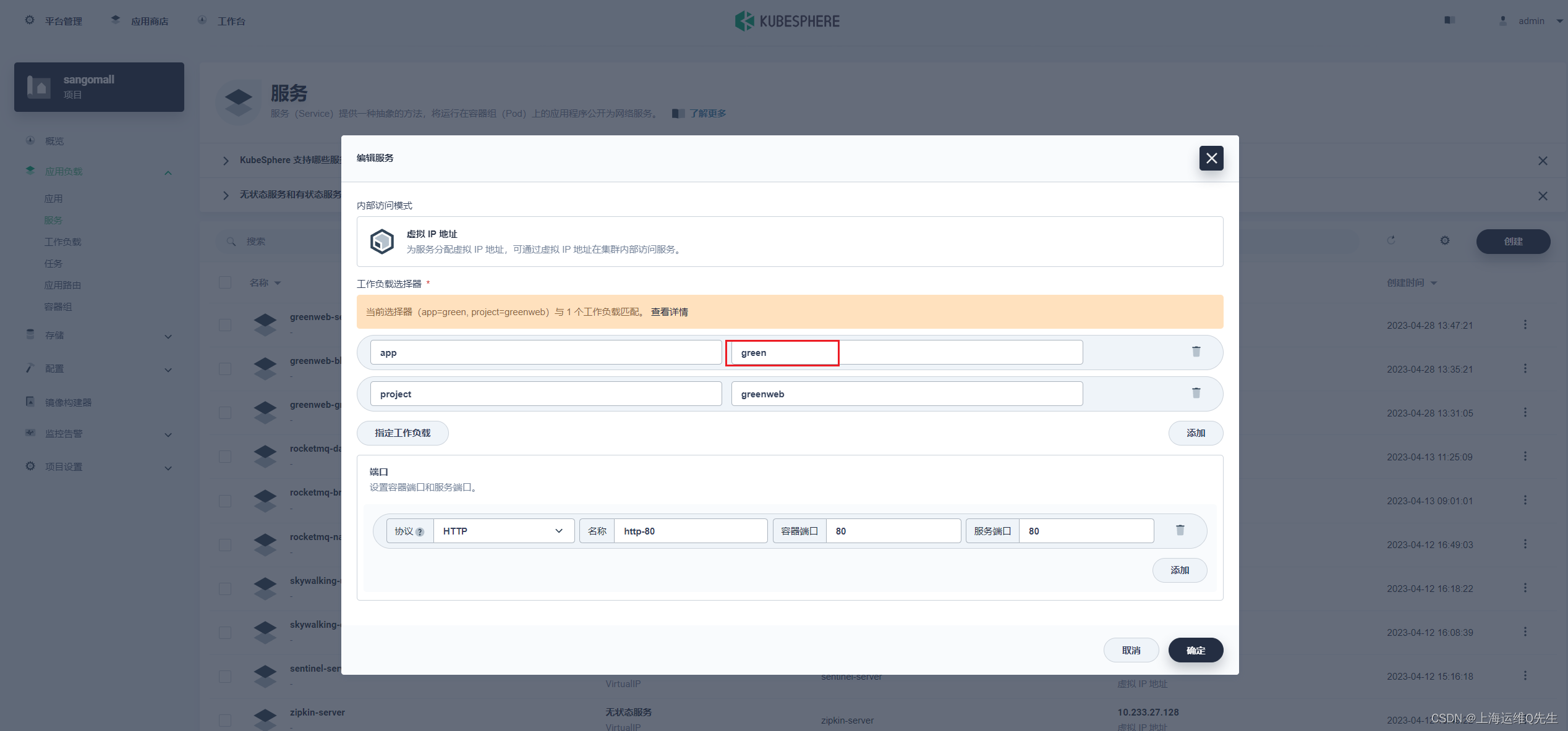
Task: Click the zipkin-server service icon
Action: pyautogui.click(x=265, y=720)
